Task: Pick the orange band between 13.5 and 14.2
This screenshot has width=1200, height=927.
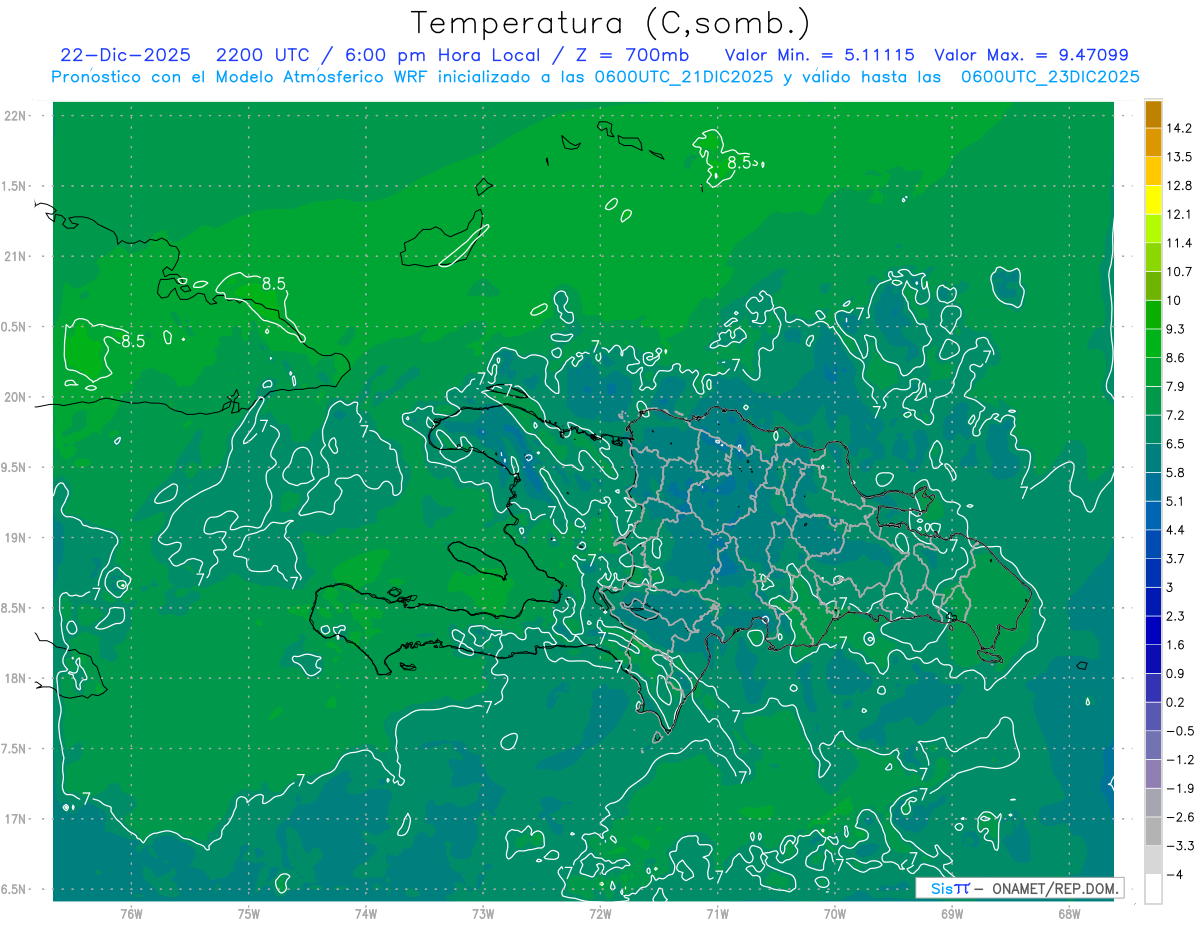Action: coord(1153,143)
